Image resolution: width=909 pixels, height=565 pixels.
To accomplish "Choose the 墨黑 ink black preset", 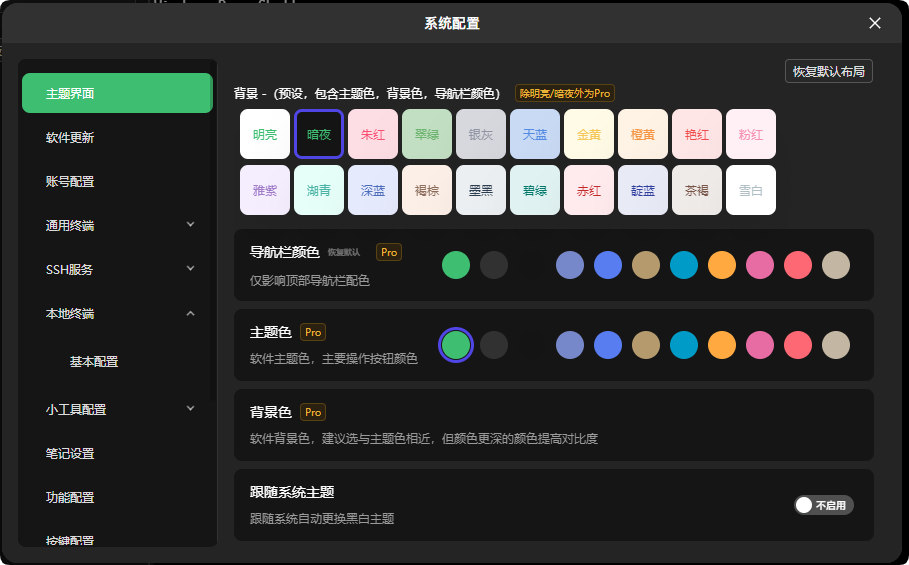I will point(481,190).
